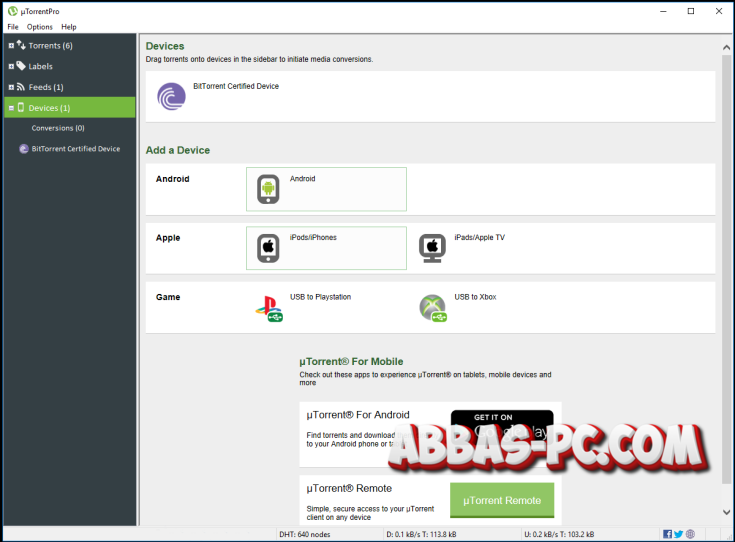735x542 pixels.
Task: Click the USB to Xbox label text
Action: (x=475, y=297)
